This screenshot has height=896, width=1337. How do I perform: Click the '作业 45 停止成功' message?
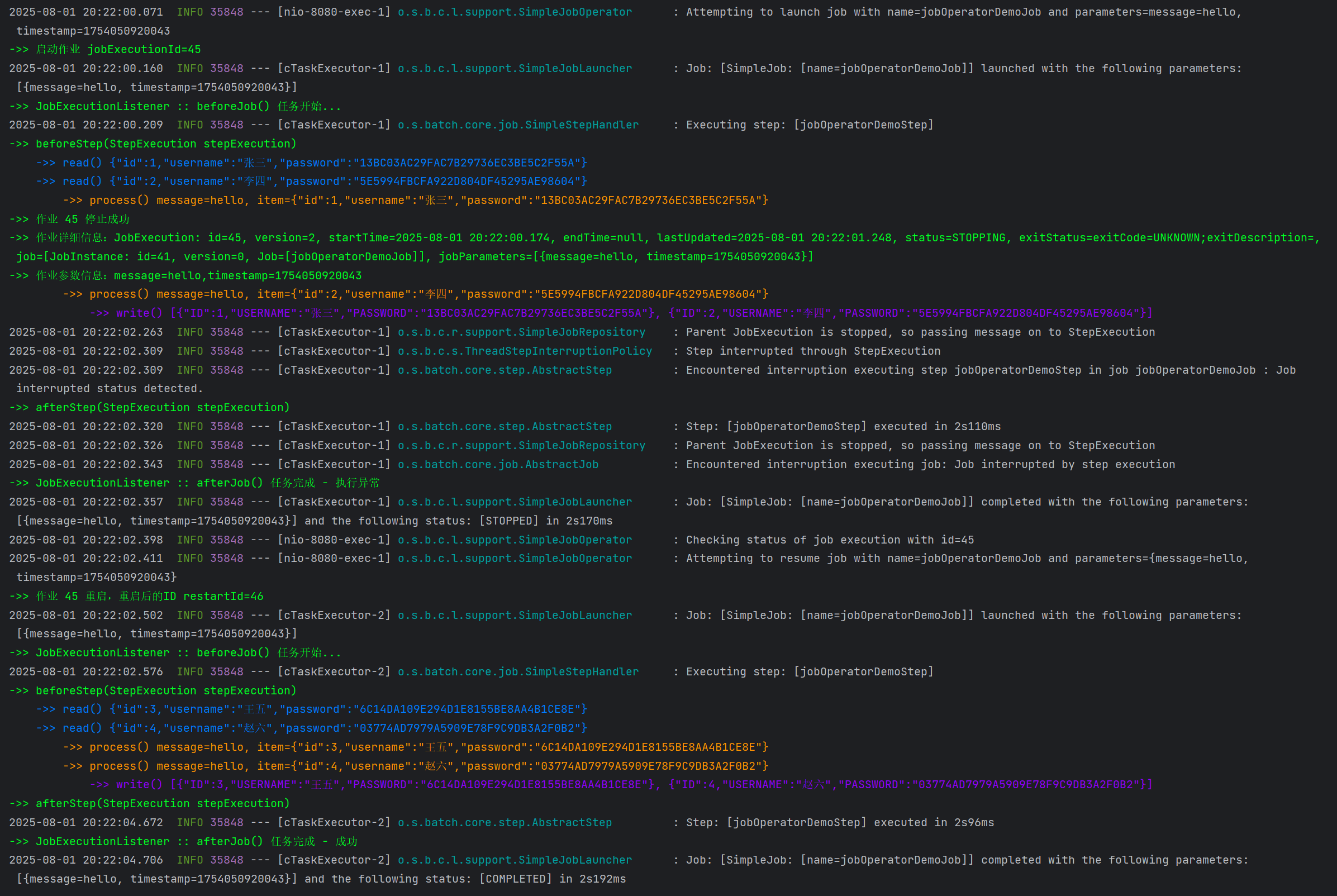[x=69, y=220]
